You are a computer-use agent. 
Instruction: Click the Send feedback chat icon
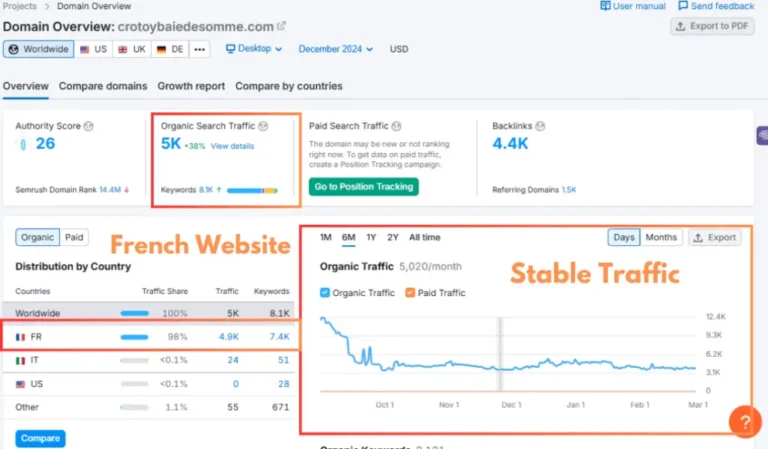click(x=683, y=6)
